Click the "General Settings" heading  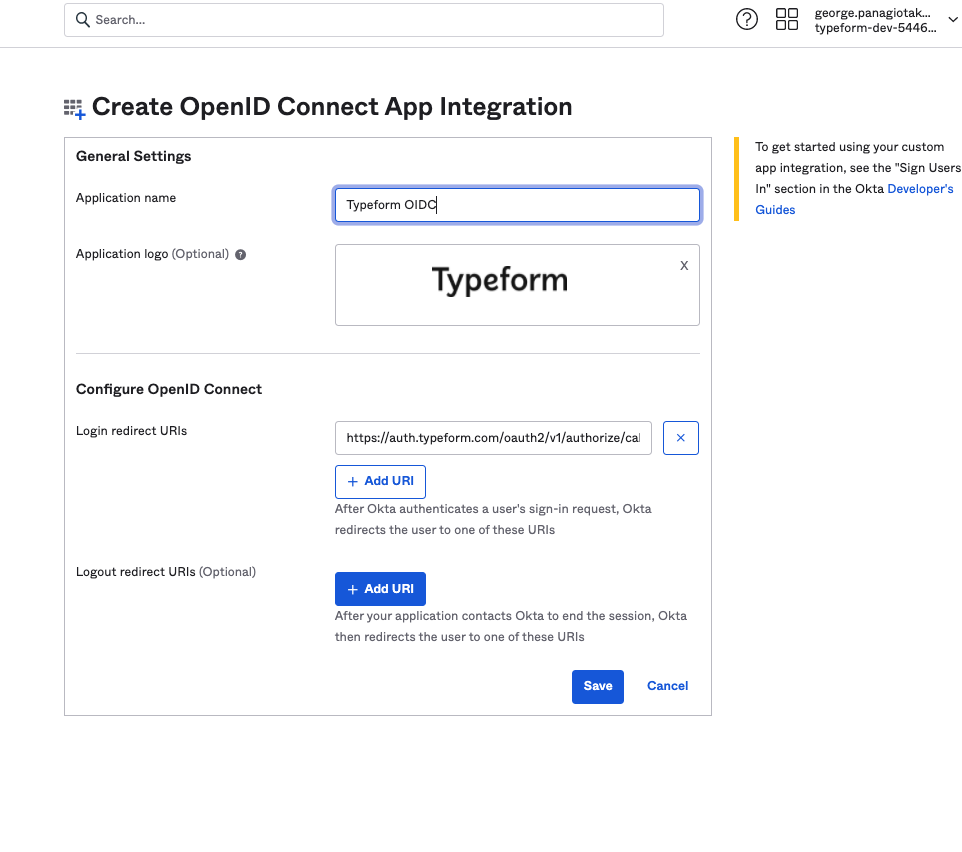pos(134,156)
